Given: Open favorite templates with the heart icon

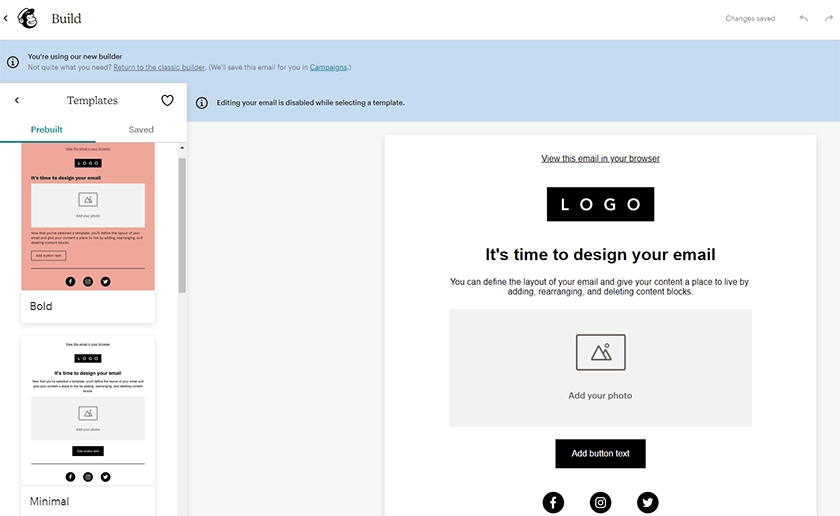Looking at the screenshot, I should 167,100.
